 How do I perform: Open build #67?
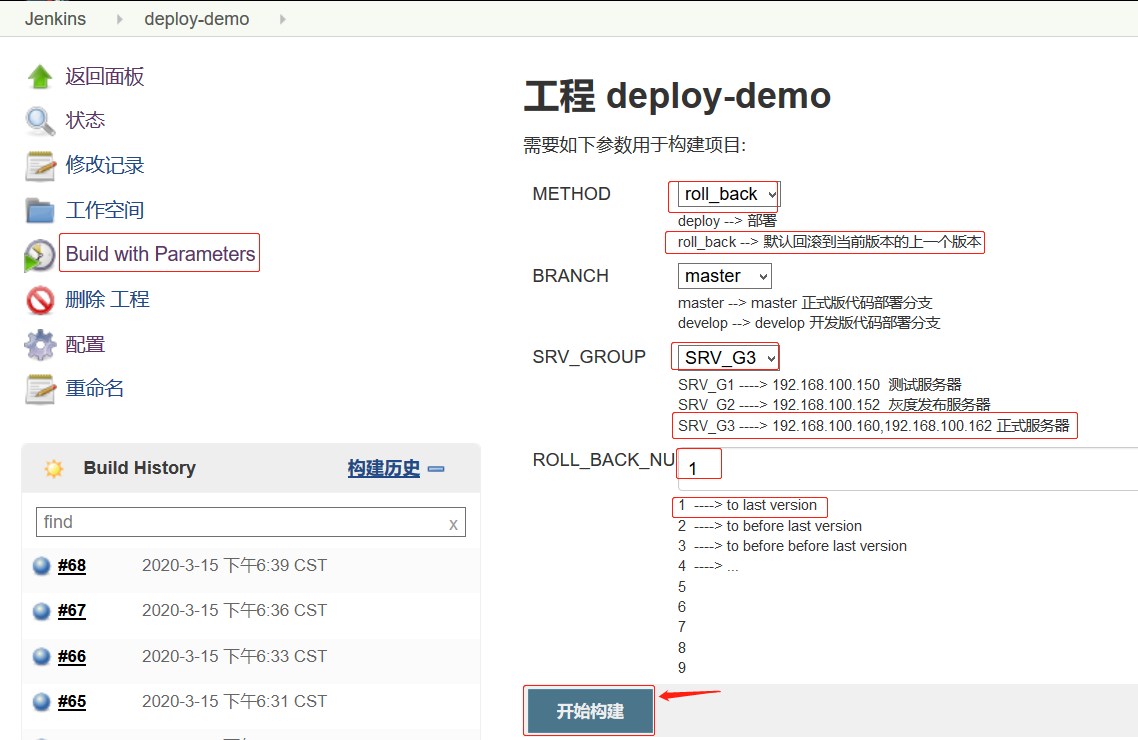tap(72, 612)
